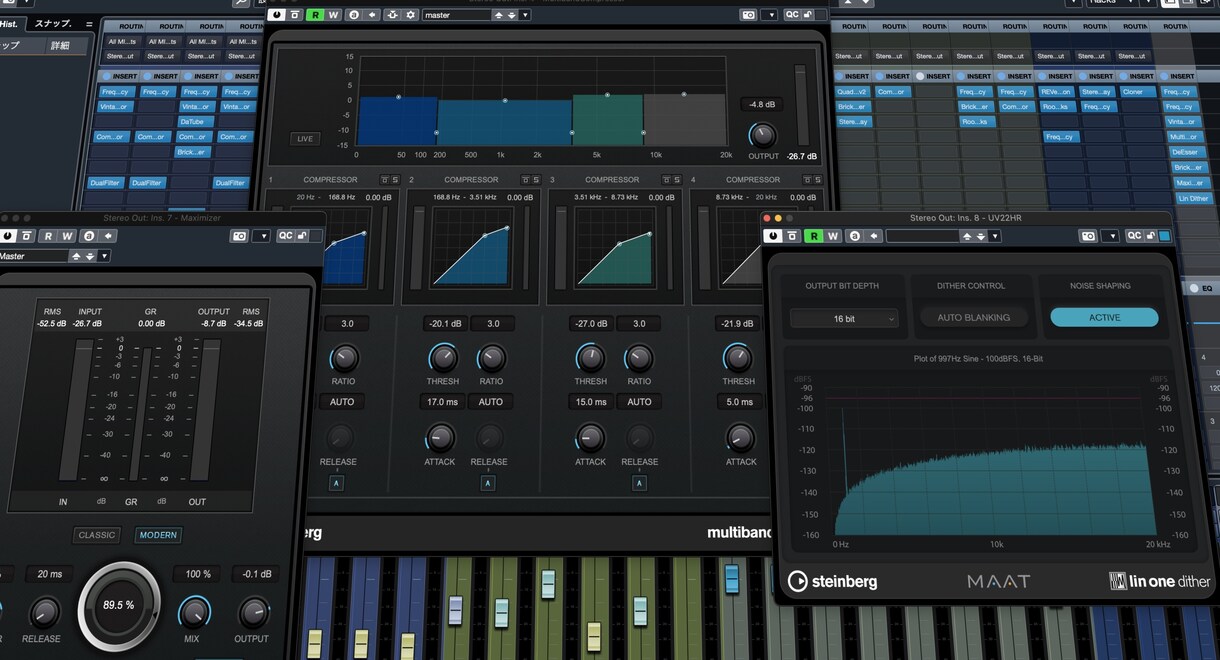
Task: Switch A/B settings in Maximizer window
Action: click(x=89, y=236)
